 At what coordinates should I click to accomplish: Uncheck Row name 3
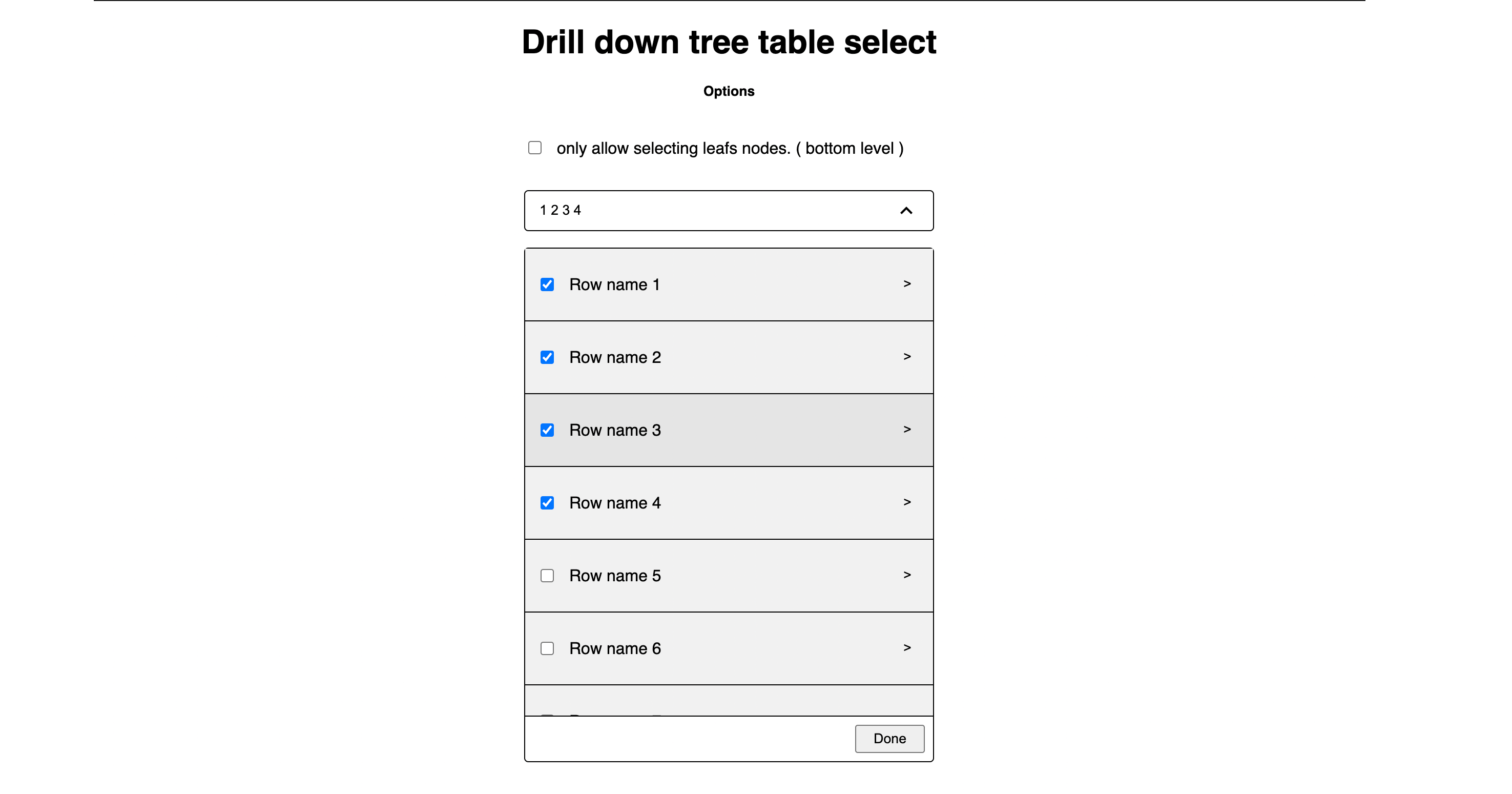click(547, 430)
